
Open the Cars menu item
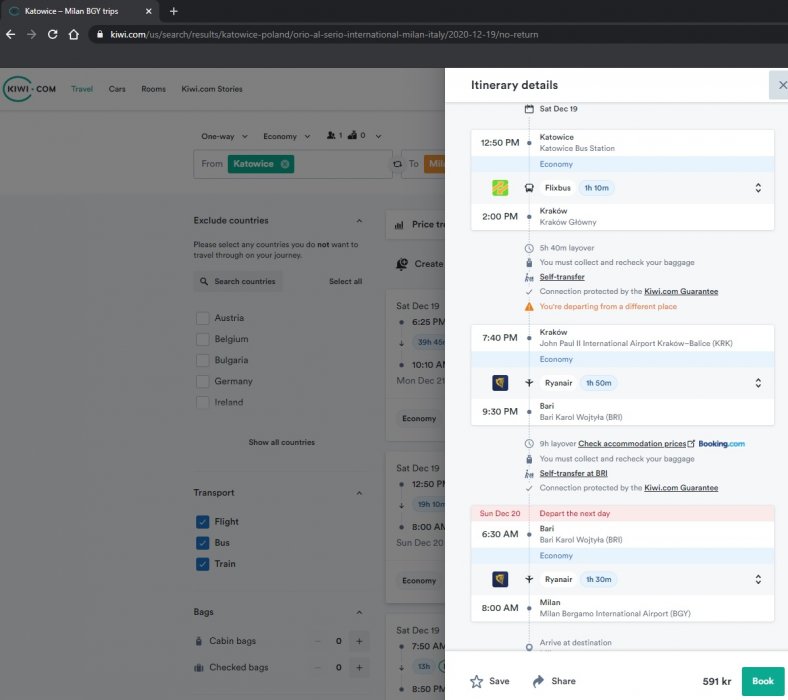pos(117,89)
